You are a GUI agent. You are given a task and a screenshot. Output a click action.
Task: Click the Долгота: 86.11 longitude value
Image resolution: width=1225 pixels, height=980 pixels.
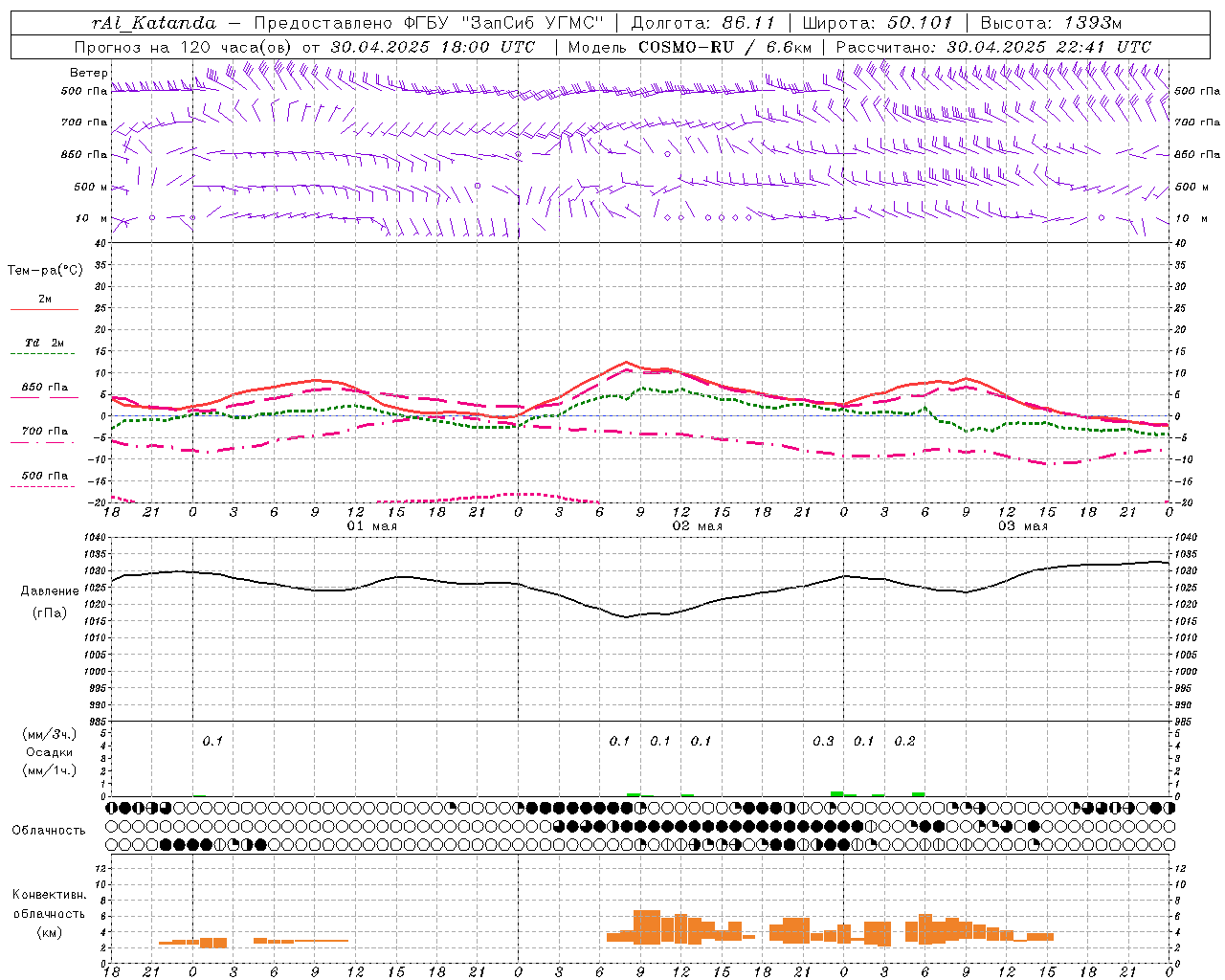[x=703, y=23]
